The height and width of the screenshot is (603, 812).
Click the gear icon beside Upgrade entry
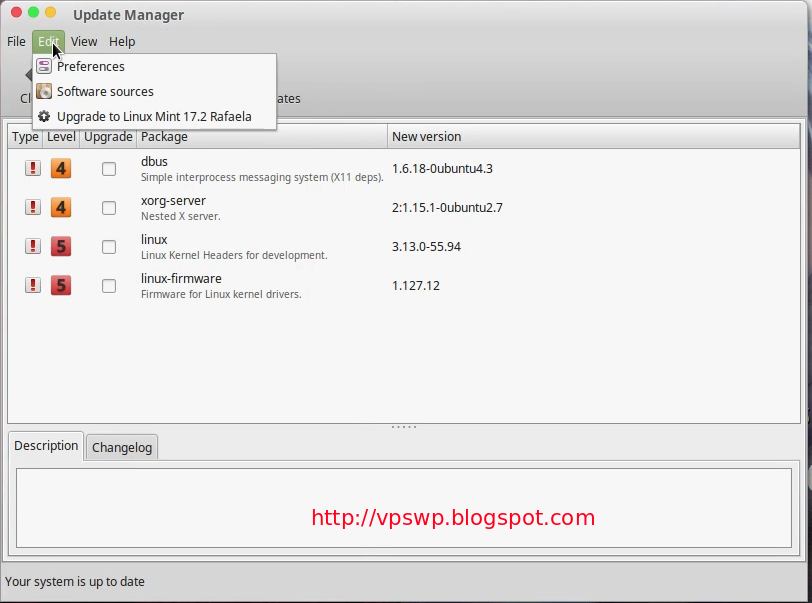point(44,116)
